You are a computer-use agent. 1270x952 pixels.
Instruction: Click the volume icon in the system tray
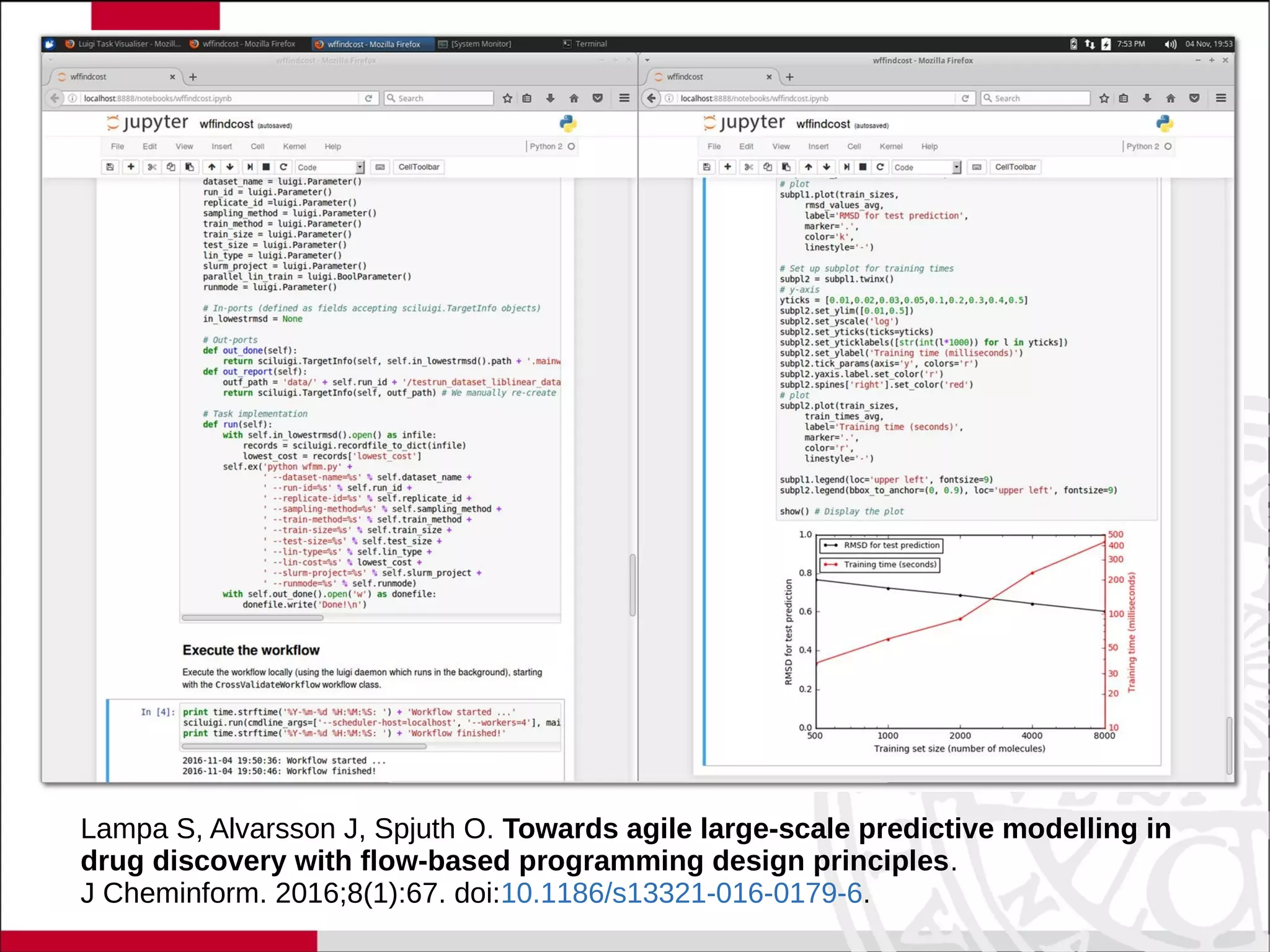1170,44
